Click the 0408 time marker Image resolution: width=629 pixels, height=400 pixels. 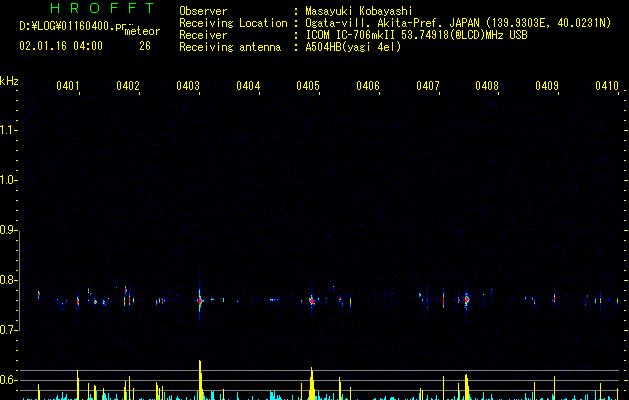pos(487,86)
